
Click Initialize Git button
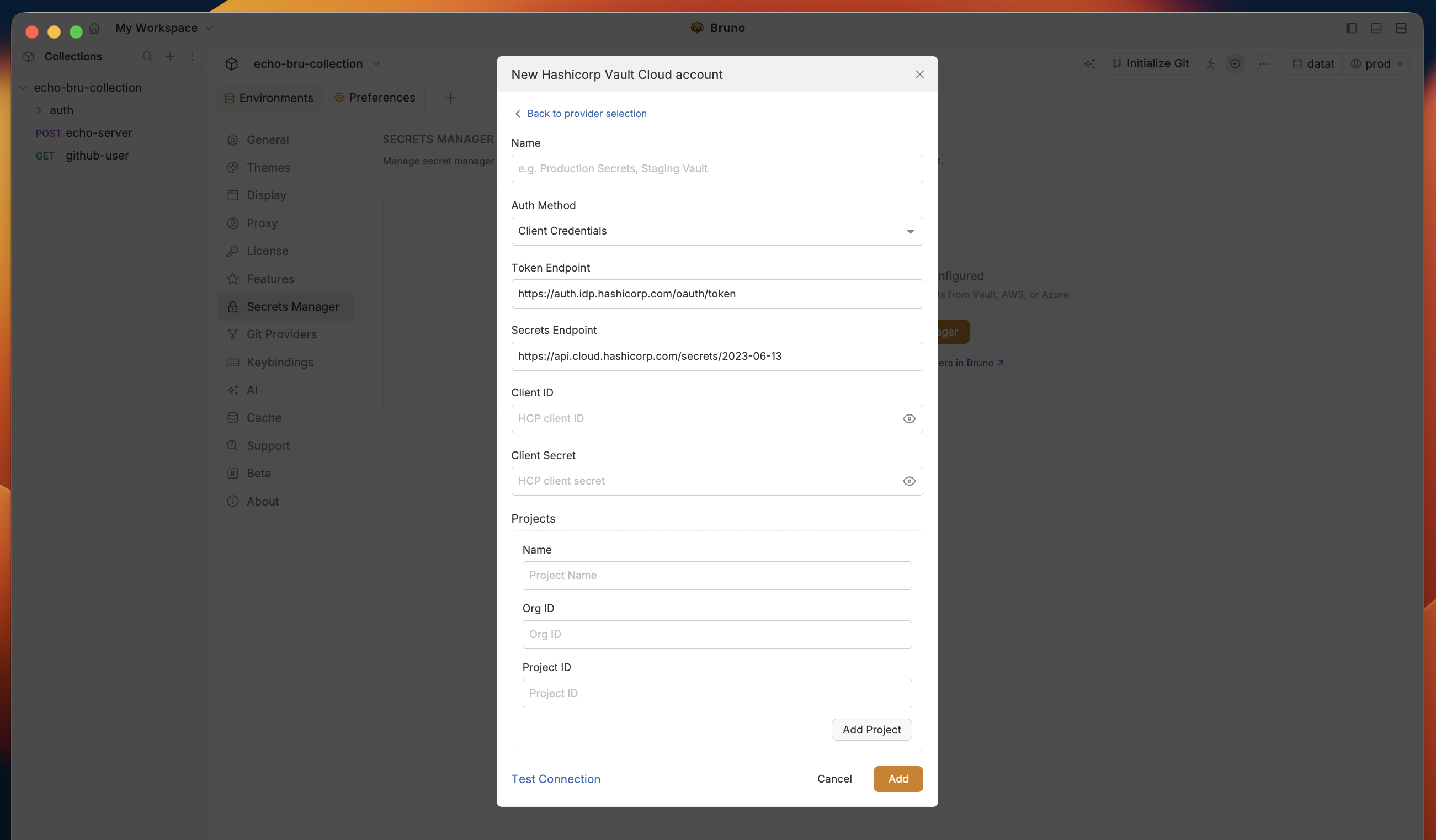(x=1150, y=63)
